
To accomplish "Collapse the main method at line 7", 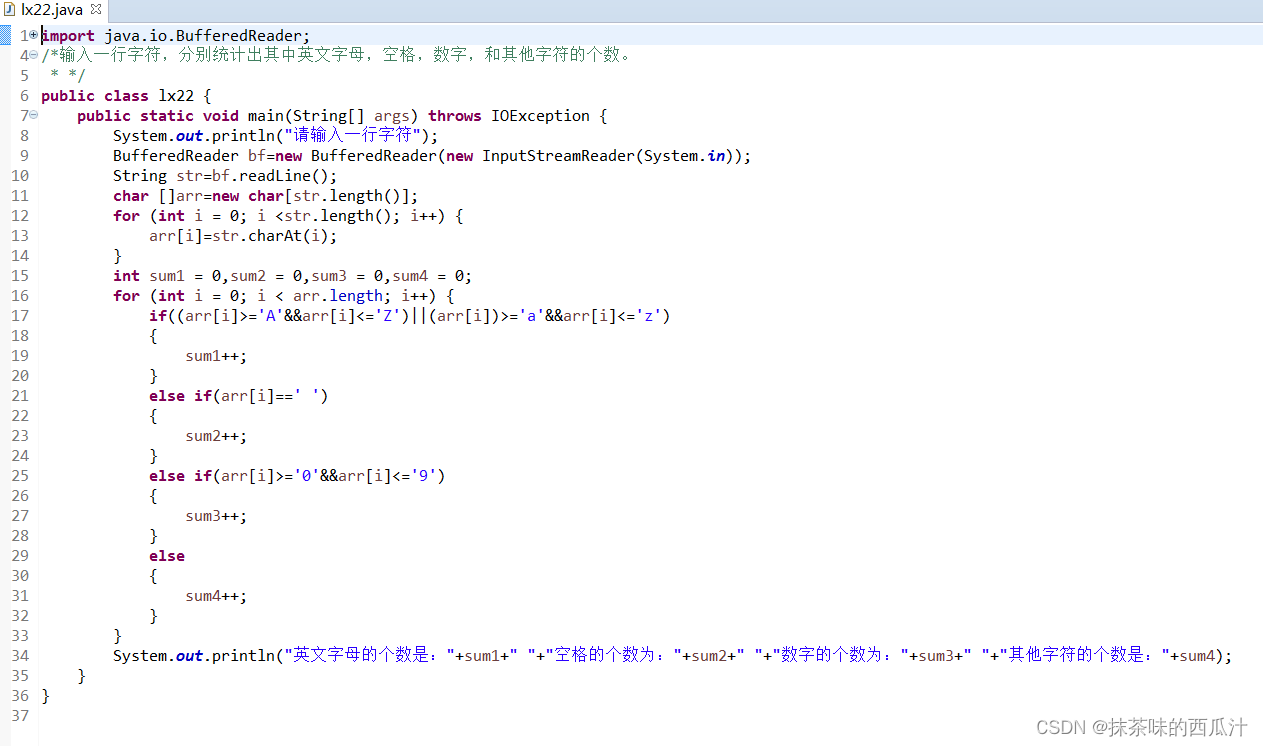I will point(33,115).
